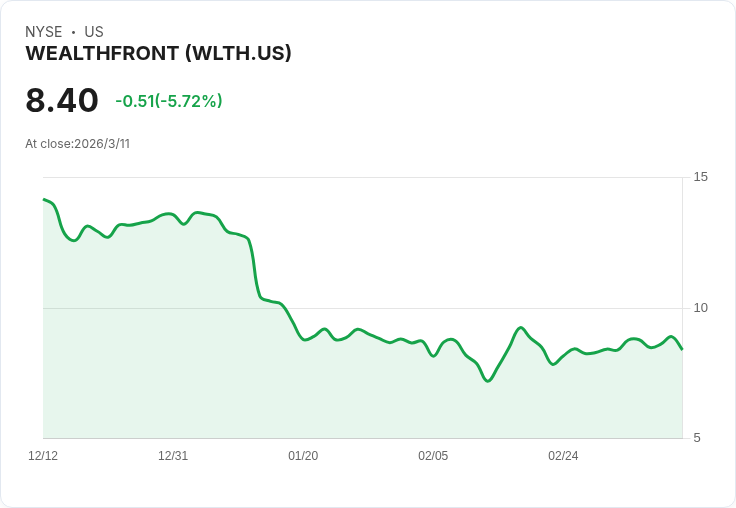
Task: Click the sharp peak after the lowest dip
Action: [521, 328]
